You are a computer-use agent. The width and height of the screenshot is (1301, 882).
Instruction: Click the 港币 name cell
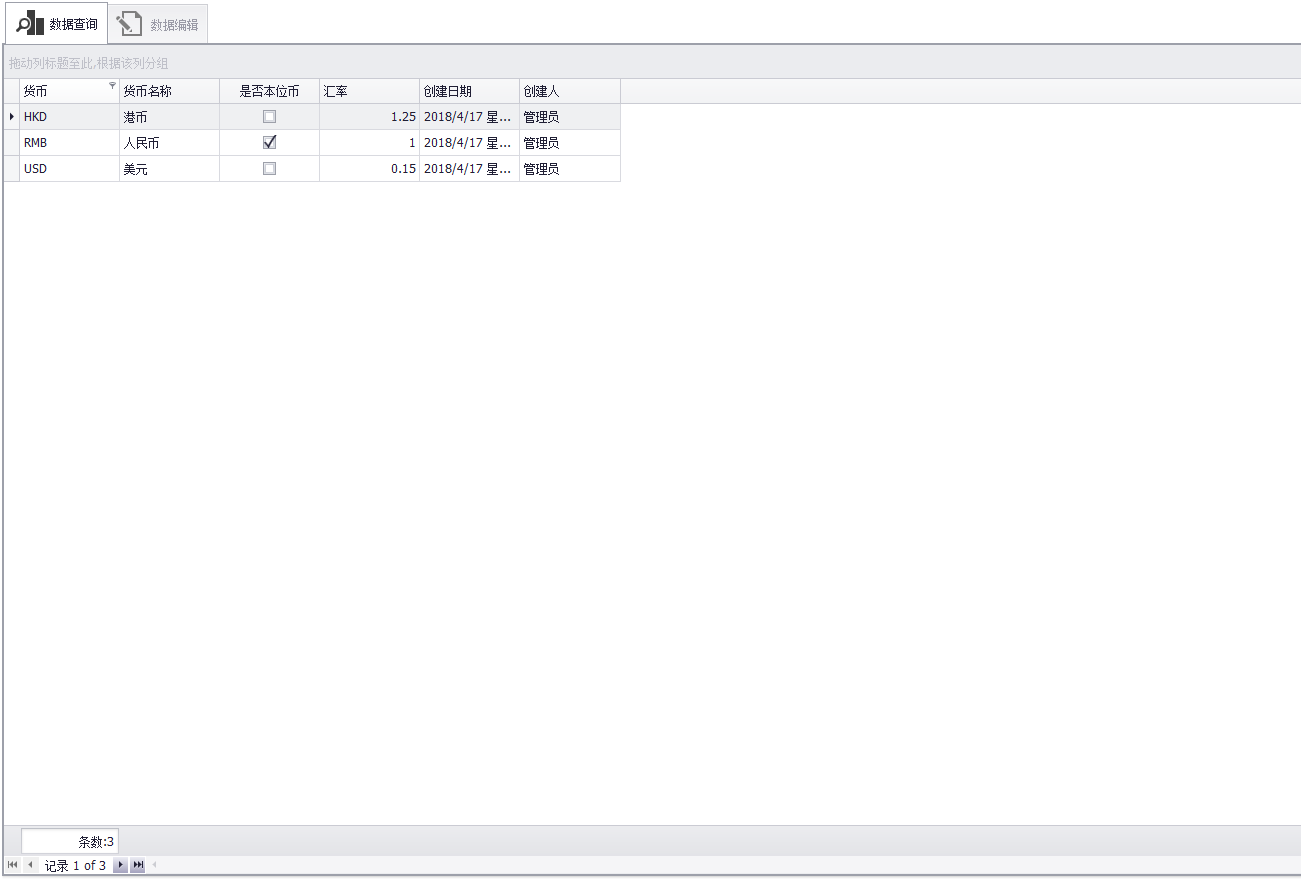tap(169, 117)
